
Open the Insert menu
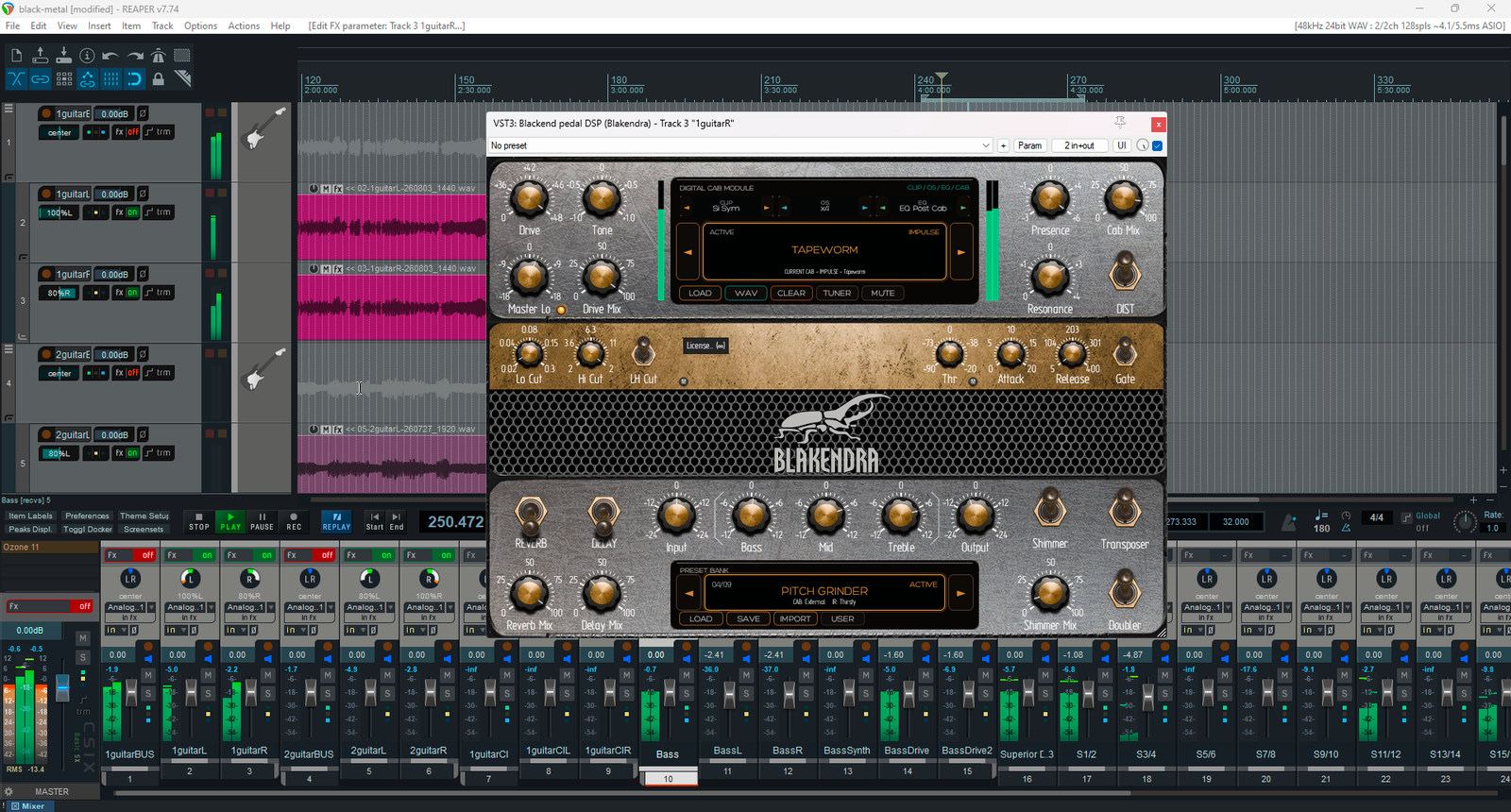pos(99,25)
